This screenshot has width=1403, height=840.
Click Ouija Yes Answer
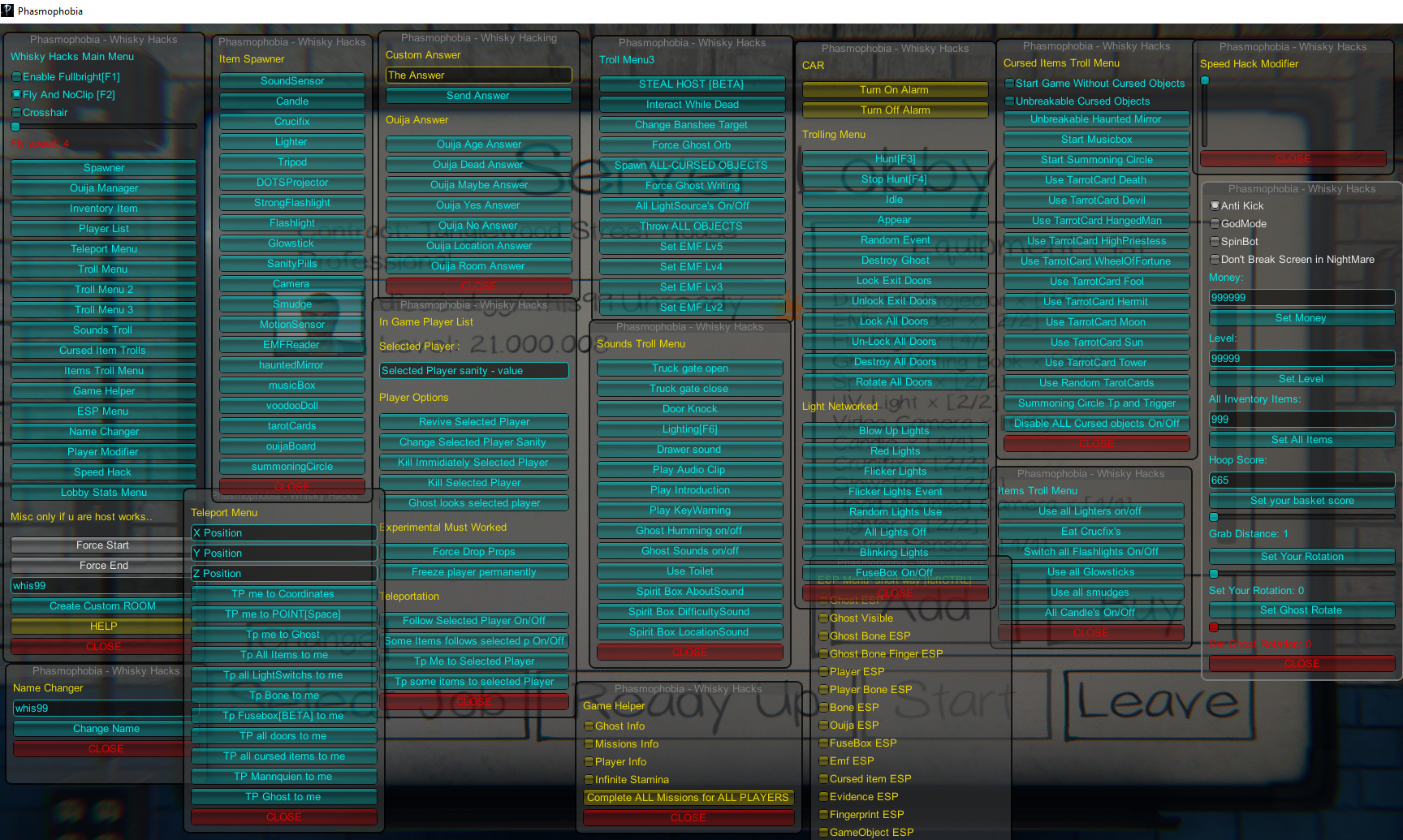pos(479,205)
